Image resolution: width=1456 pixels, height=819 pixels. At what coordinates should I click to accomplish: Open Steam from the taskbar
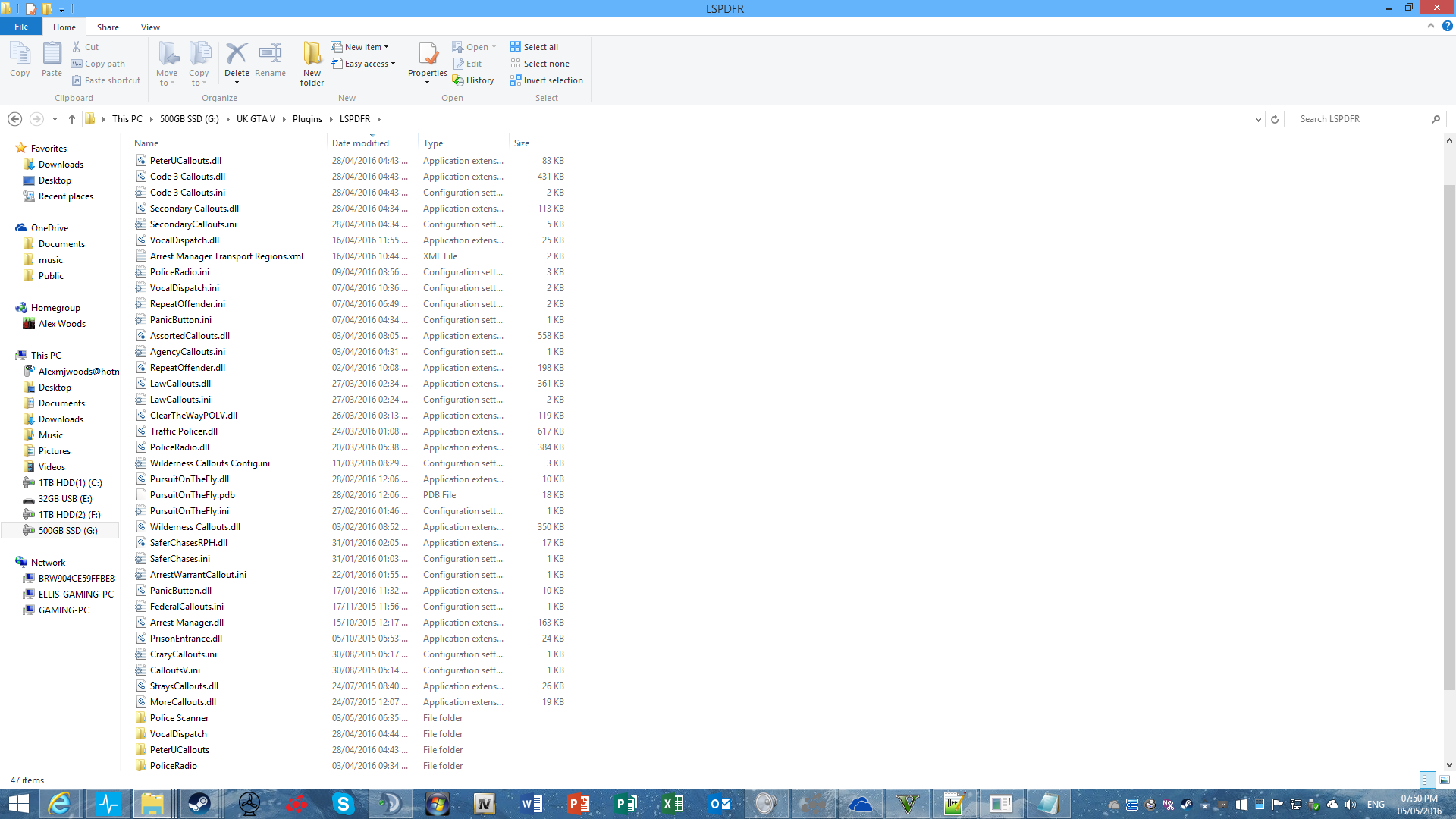(x=199, y=804)
